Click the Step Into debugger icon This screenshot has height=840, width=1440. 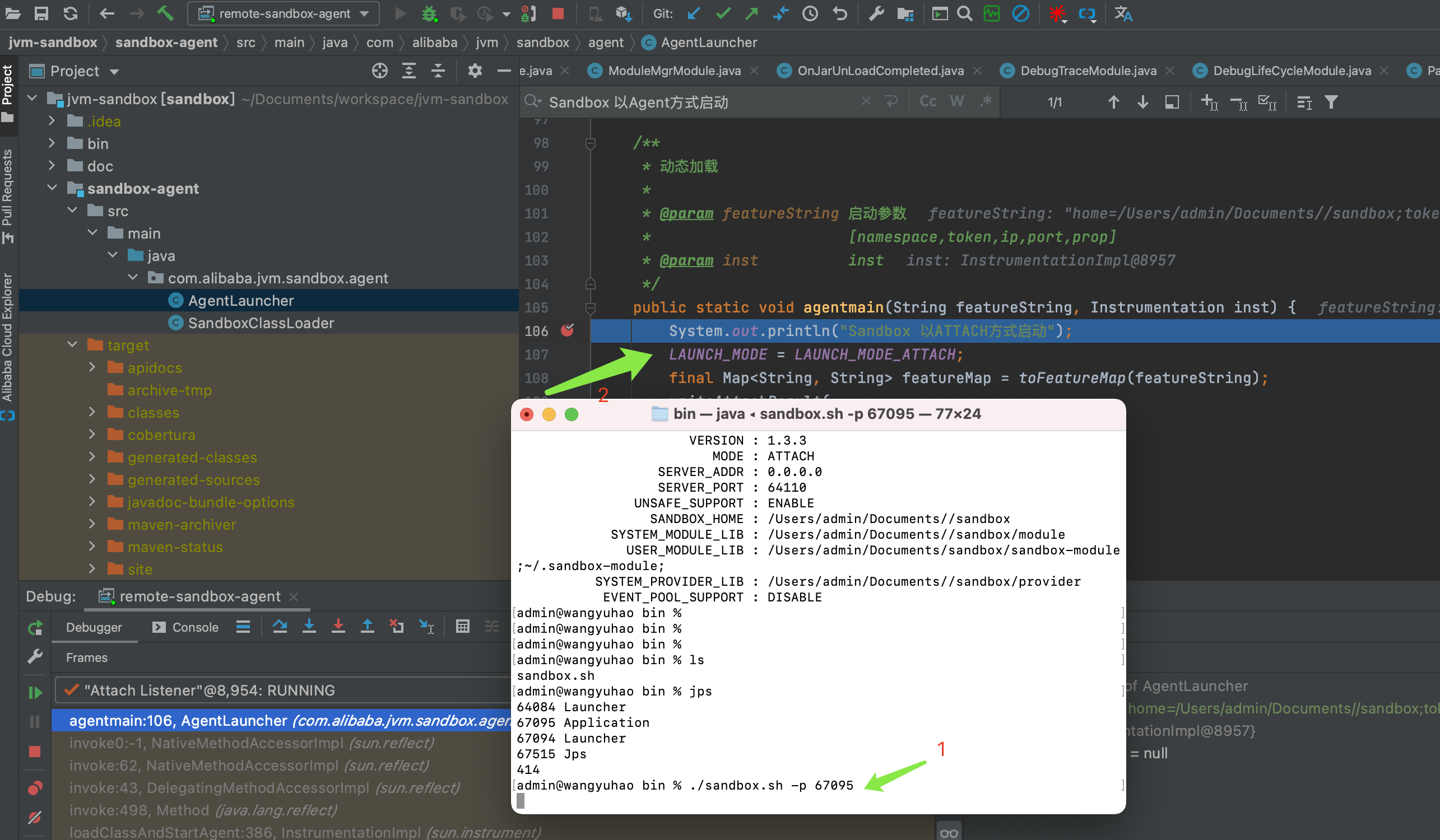[309, 627]
